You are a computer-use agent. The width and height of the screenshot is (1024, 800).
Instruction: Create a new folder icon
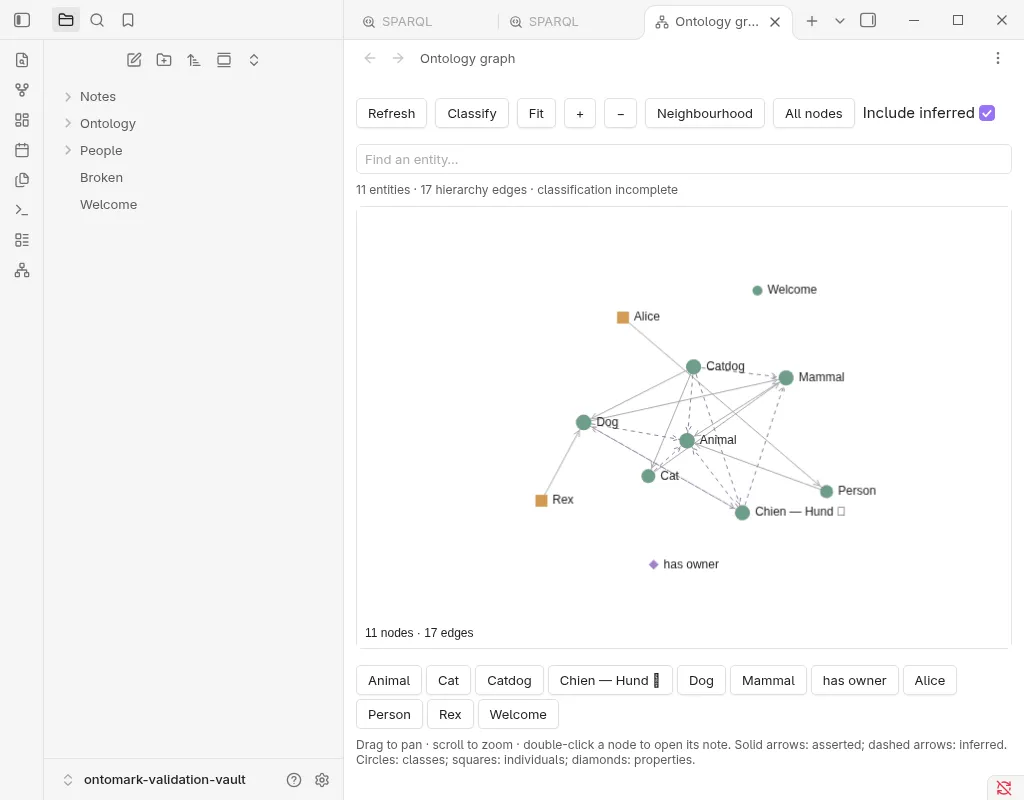pyautogui.click(x=164, y=60)
